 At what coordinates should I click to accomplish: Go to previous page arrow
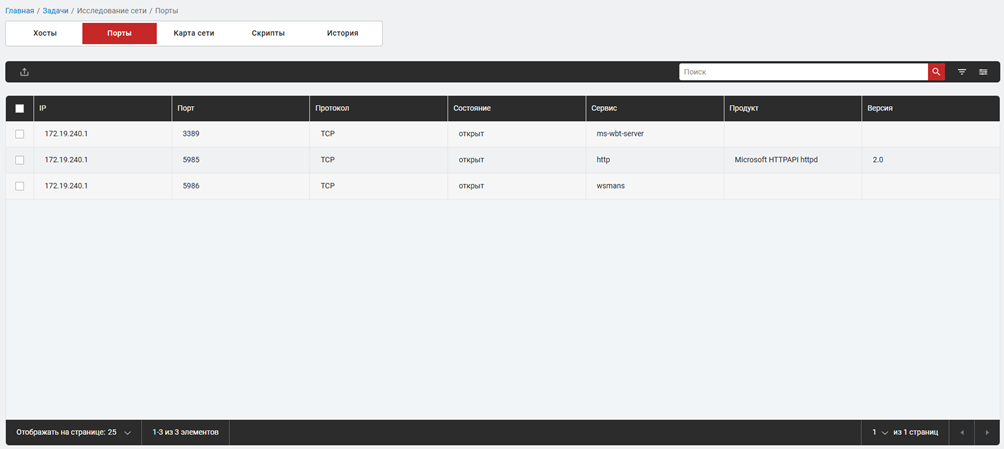tap(962, 433)
